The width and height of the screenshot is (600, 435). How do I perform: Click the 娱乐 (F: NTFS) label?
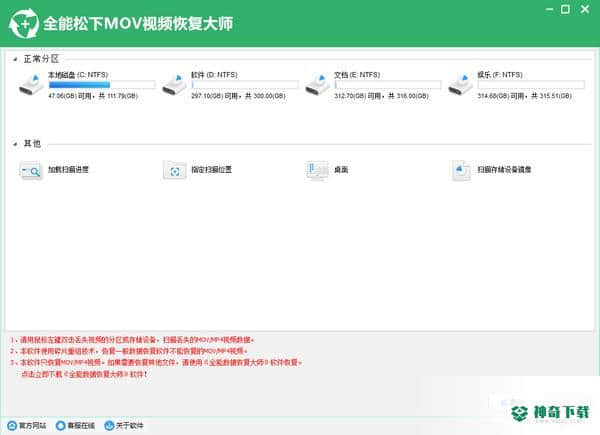pos(500,75)
